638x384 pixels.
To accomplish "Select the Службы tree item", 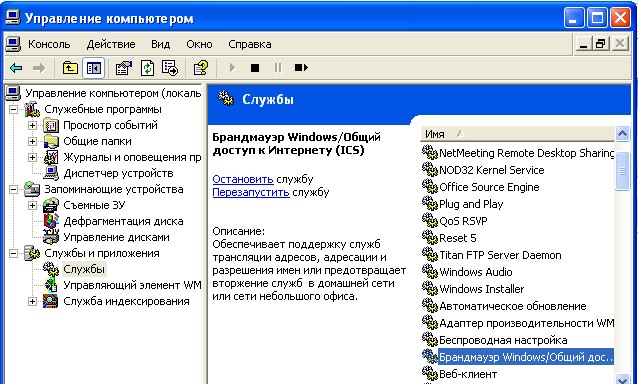I will coord(84,269).
